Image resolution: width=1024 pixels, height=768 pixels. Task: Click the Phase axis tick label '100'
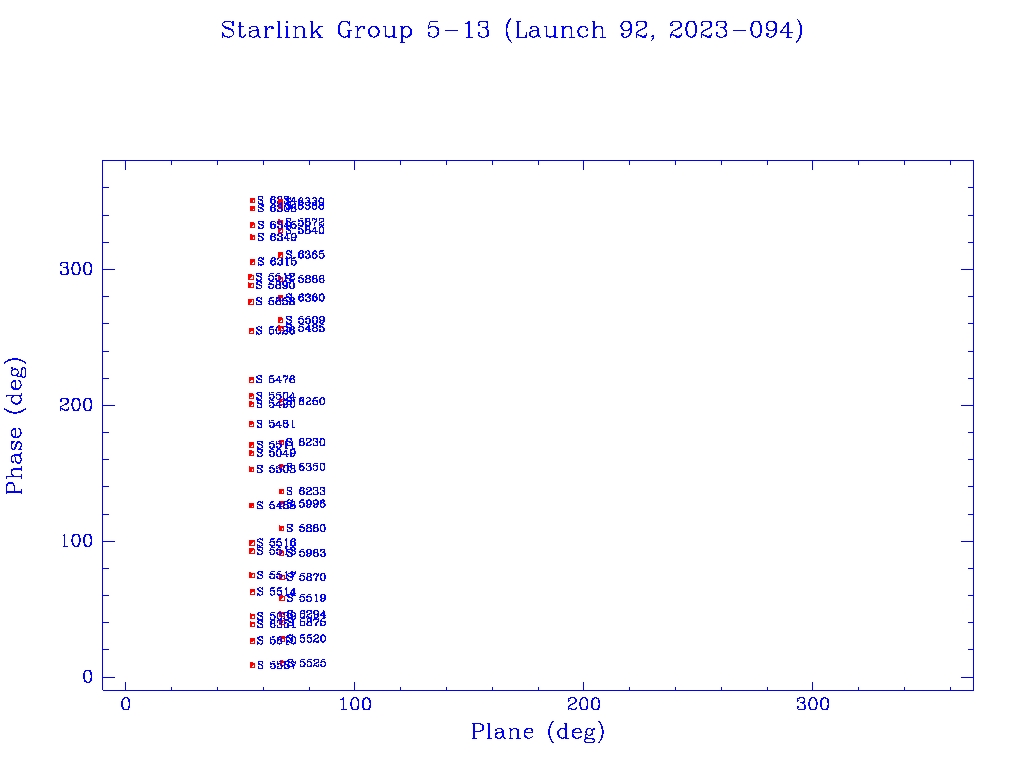pos(76,541)
